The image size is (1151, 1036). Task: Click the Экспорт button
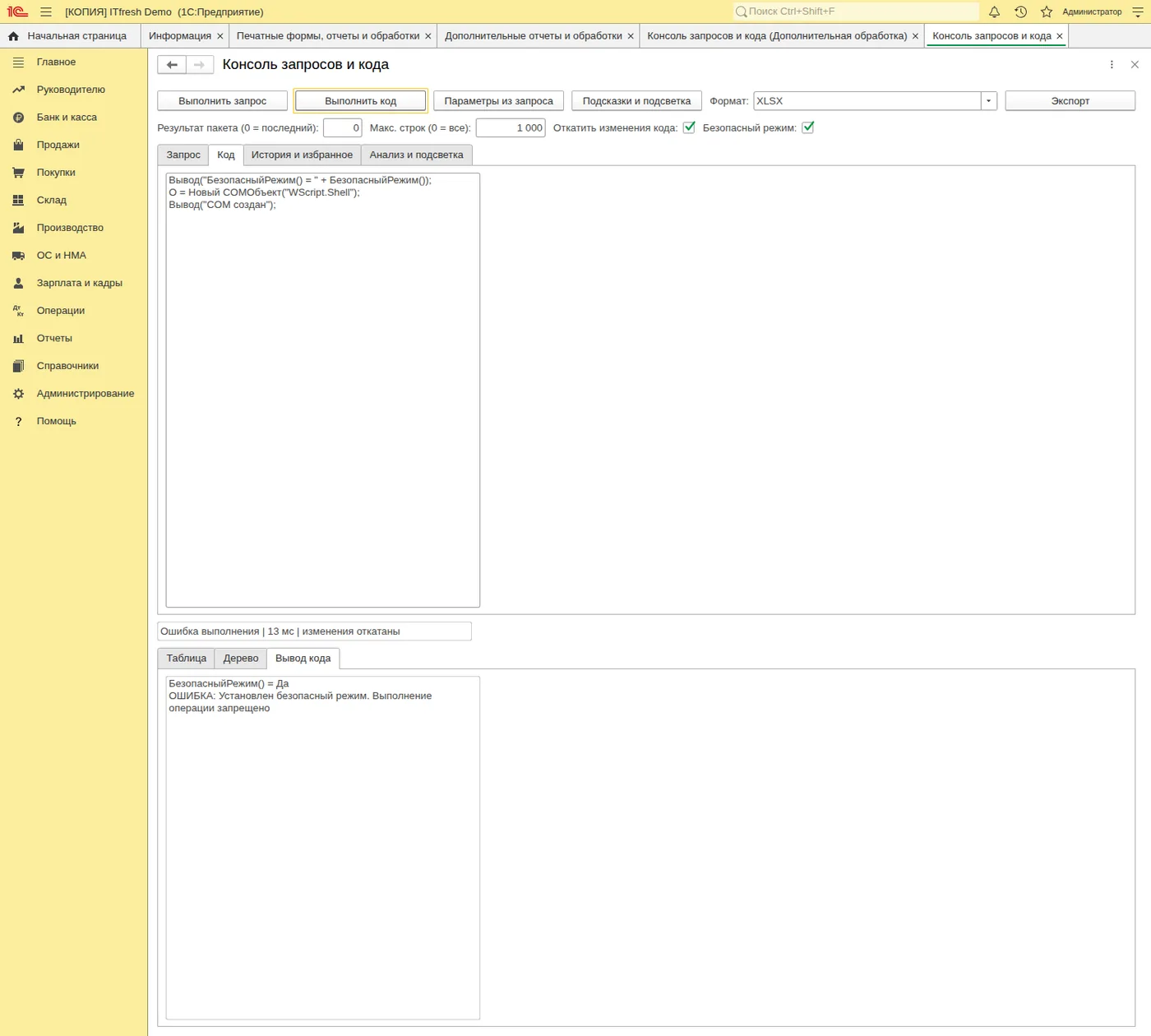click(1070, 101)
